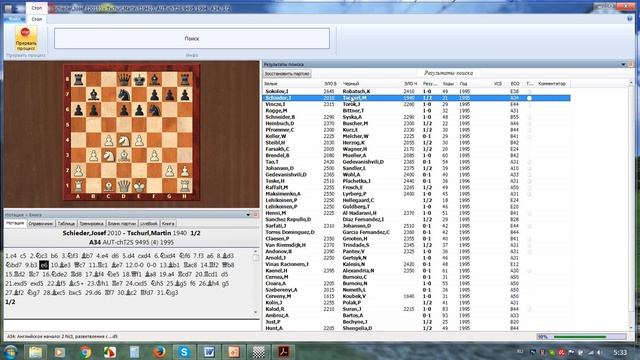Select the black king on e8
Viewport: 640px width, 360px height.
tap(139, 79)
